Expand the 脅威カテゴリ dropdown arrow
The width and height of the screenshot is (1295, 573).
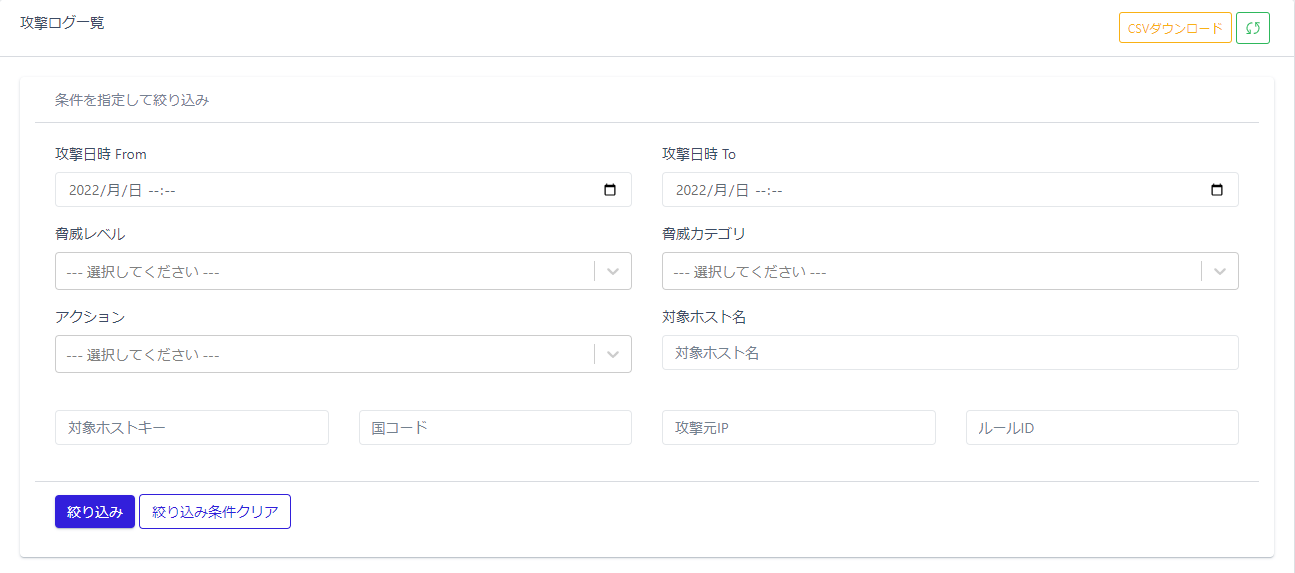pos(1220,271)
